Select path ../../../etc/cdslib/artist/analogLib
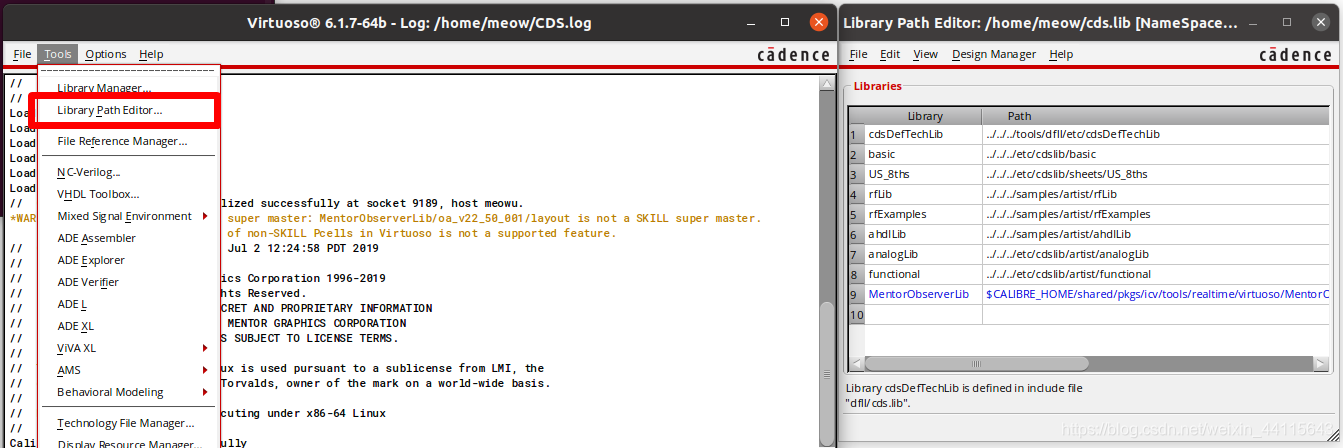This screenshot has height=448, width=1343. (1156, 254)
